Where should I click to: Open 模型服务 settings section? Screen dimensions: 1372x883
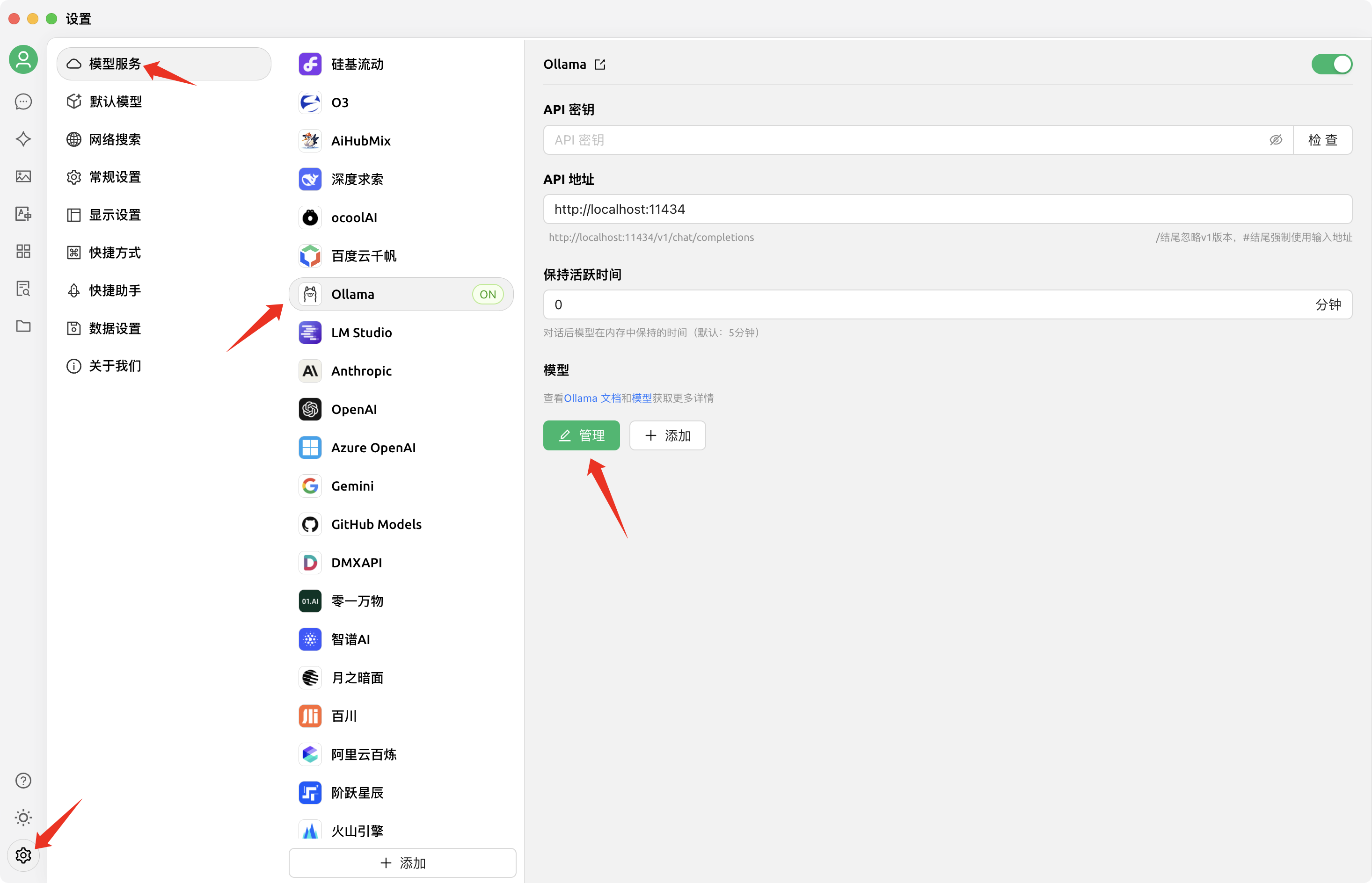click(x=163, y=64)
